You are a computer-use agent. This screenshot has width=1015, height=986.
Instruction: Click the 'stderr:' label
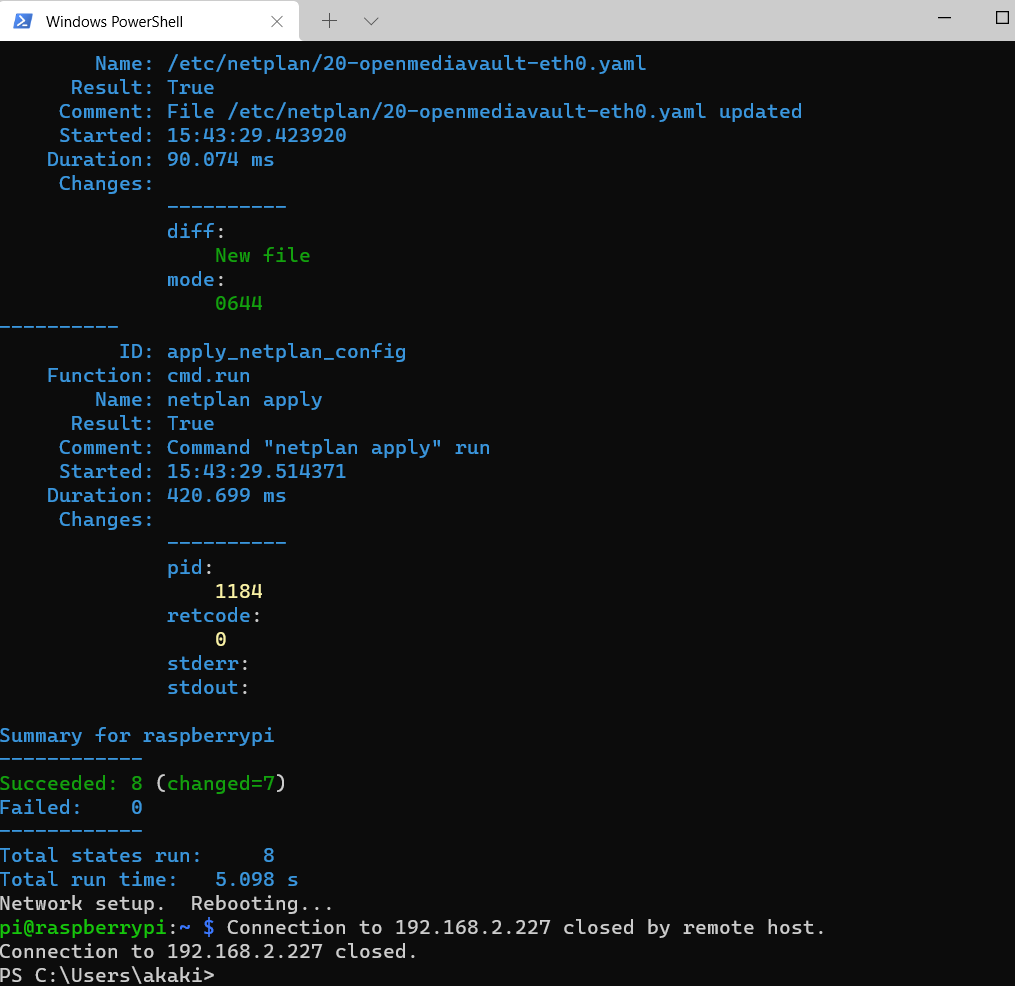click(x=208, y=663)
